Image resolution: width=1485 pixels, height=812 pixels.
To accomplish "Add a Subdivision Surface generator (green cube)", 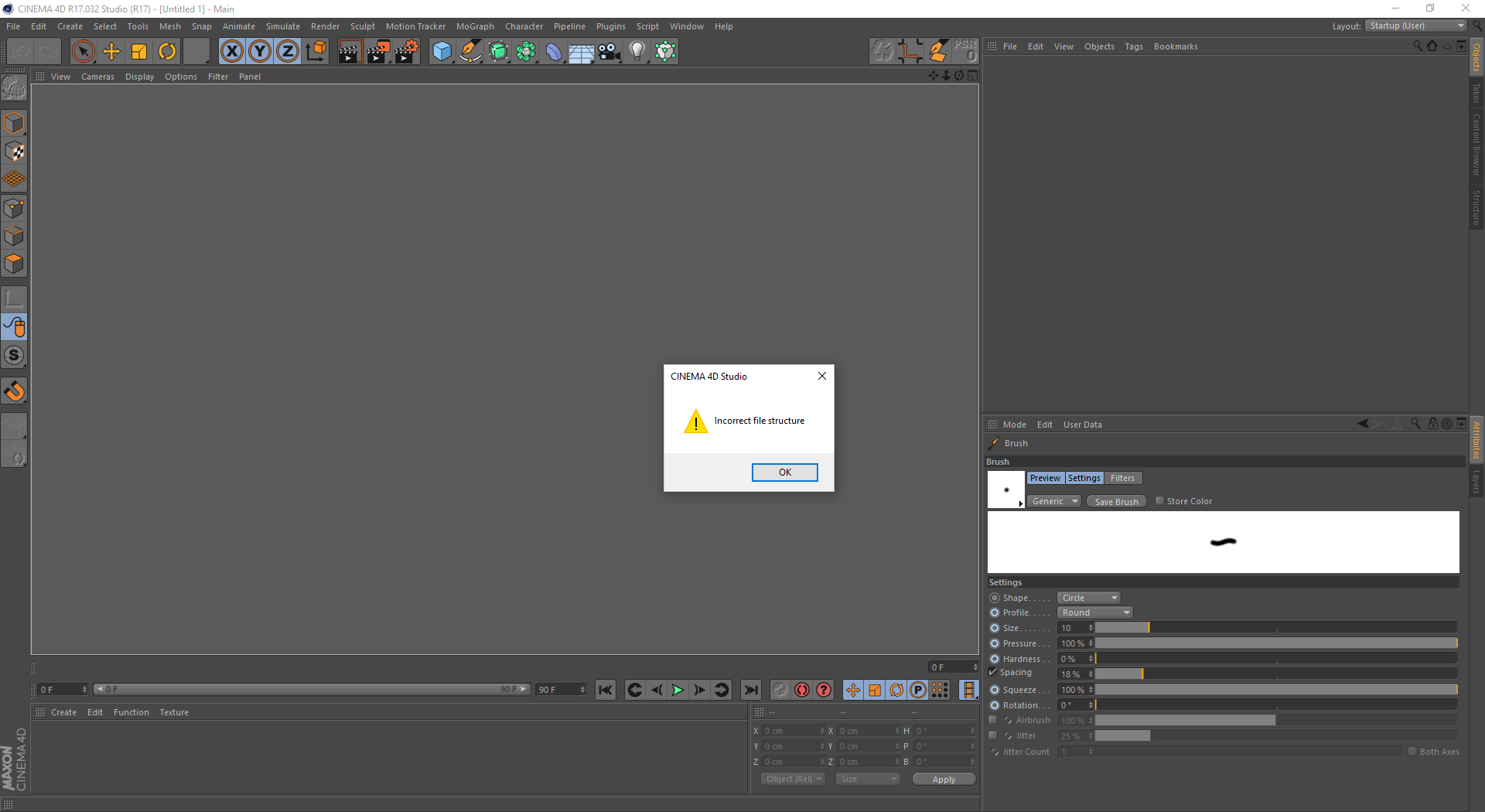I will [x=498, y=52].
